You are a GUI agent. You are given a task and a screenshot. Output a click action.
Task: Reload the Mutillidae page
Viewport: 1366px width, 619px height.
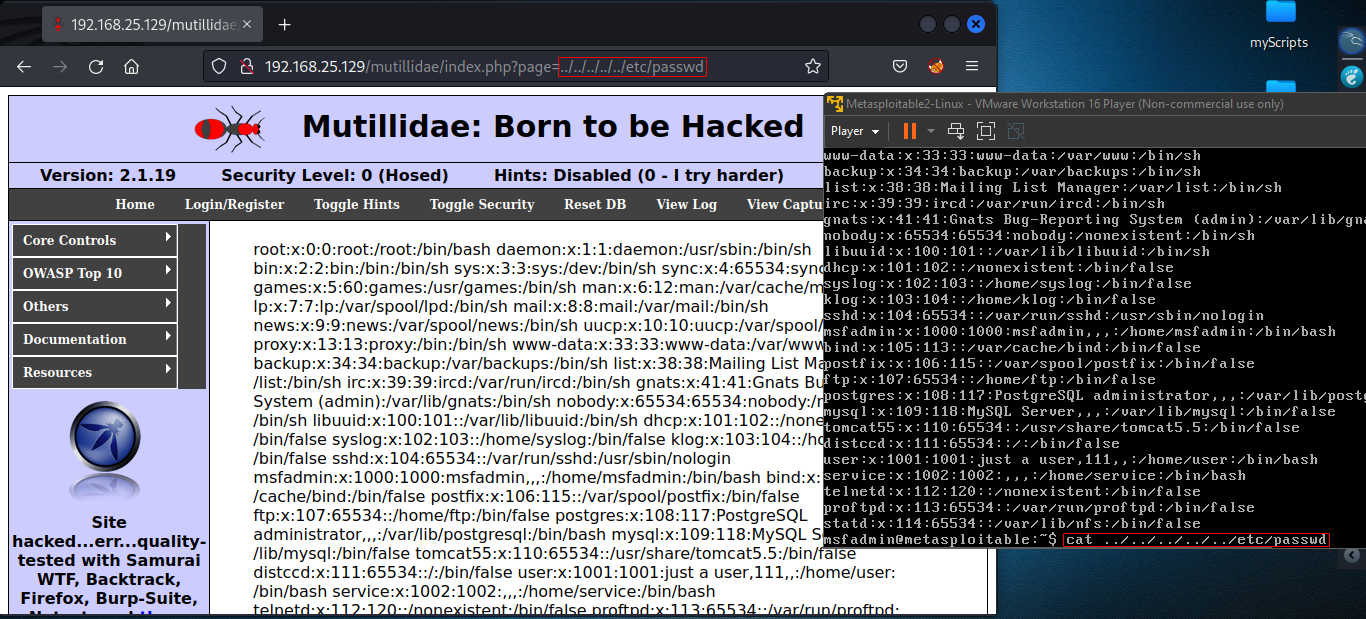pos(96,67)
